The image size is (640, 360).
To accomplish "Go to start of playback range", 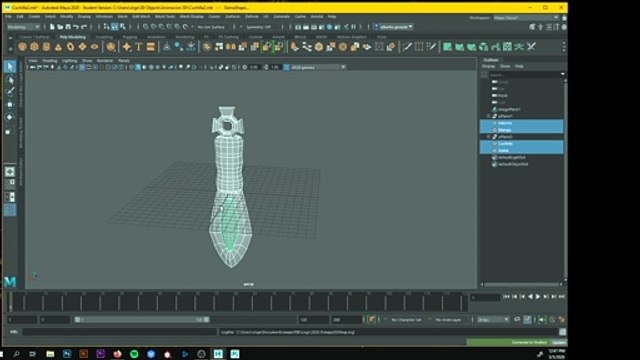I will [507, 297].
